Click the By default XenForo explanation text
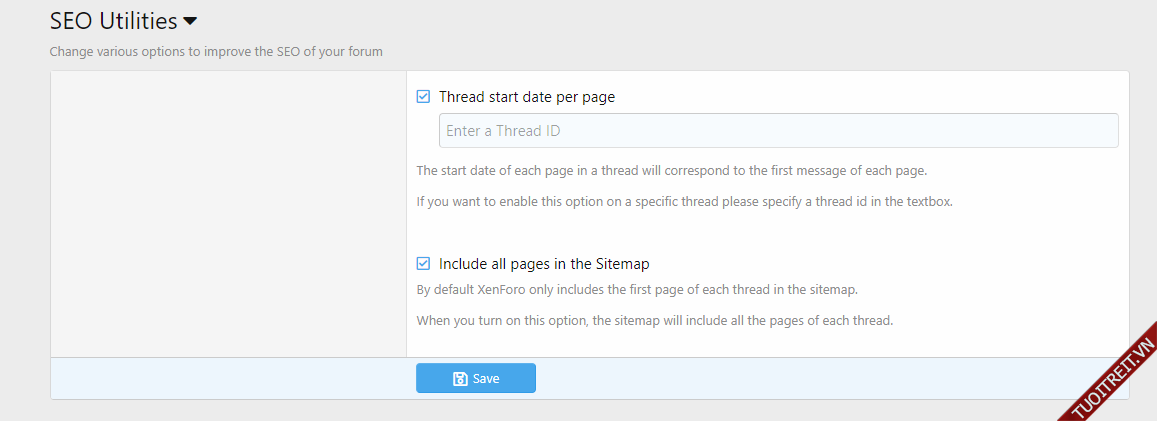The height and width of the screenshot is (421, 1157). [637, 290]
